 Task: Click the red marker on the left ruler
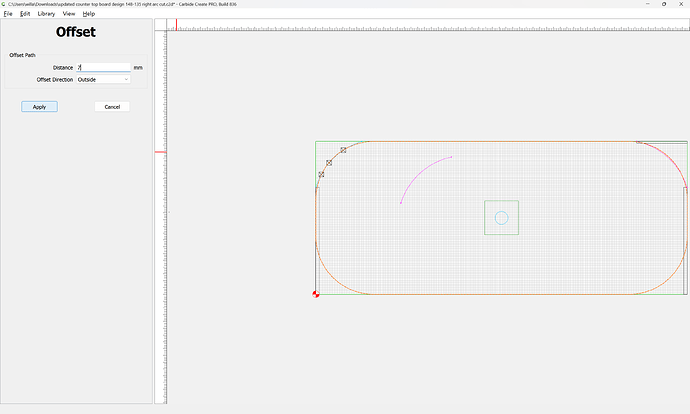tap(160, 152)
